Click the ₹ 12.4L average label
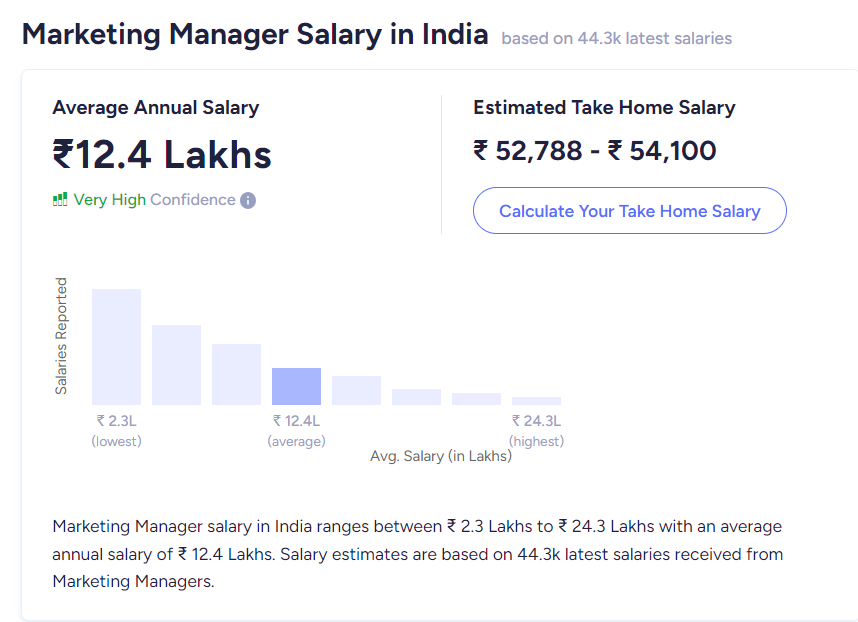 point(297,431)
